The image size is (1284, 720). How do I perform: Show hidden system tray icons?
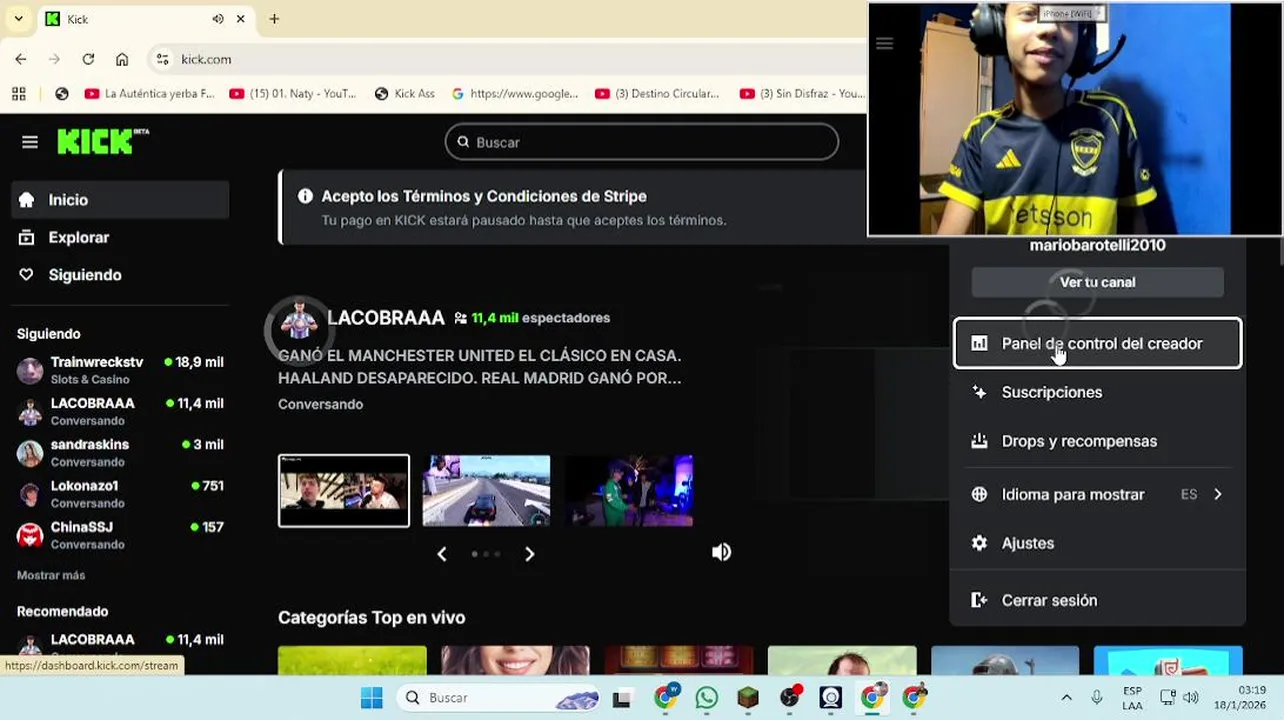coord(1066,698)
